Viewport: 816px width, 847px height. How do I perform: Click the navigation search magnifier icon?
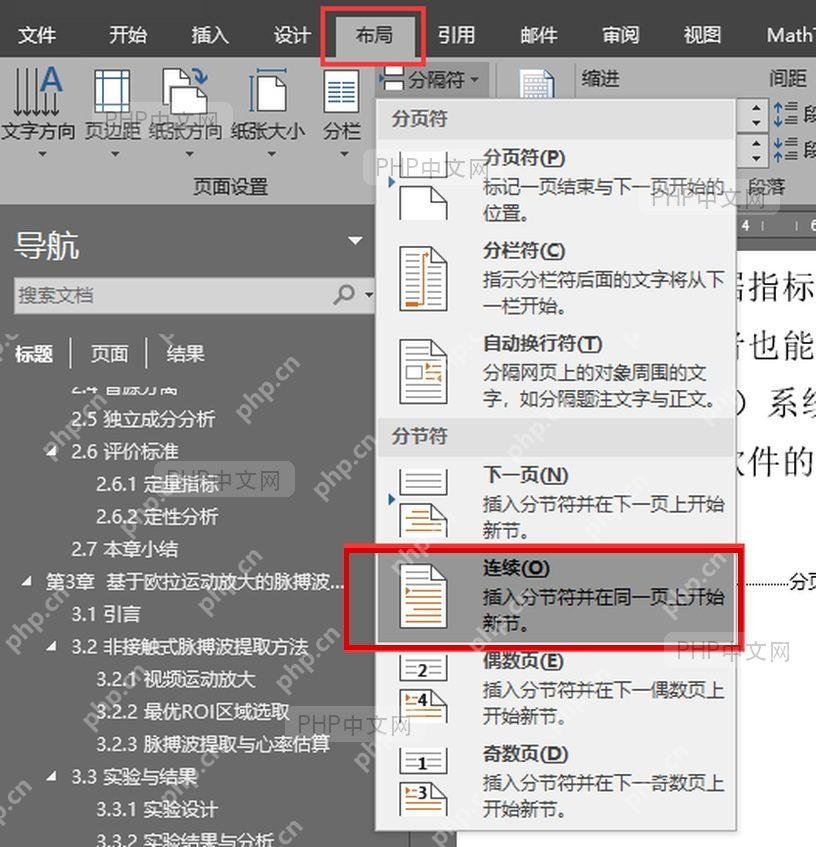(343, 295)
